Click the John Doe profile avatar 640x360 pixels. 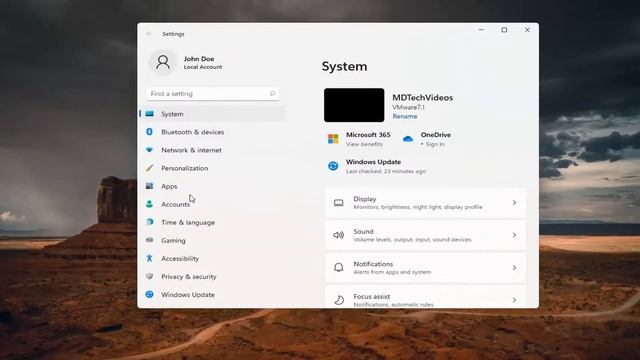(x=162, y=62)
